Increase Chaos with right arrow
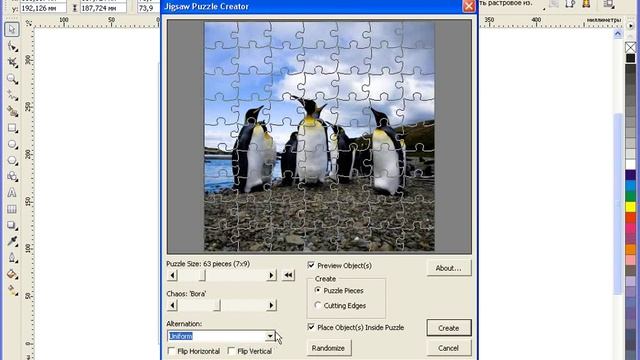Screen dimensions: 640x360 [x=271, y=305]
